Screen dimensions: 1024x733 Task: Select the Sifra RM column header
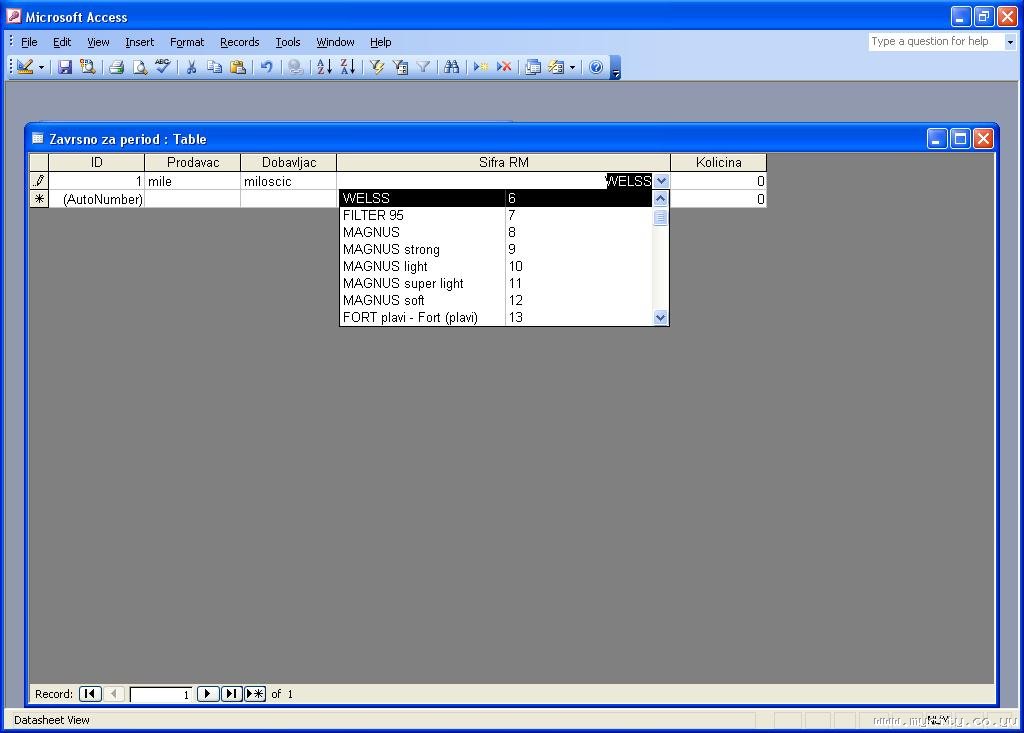click(x=504, y=162)
